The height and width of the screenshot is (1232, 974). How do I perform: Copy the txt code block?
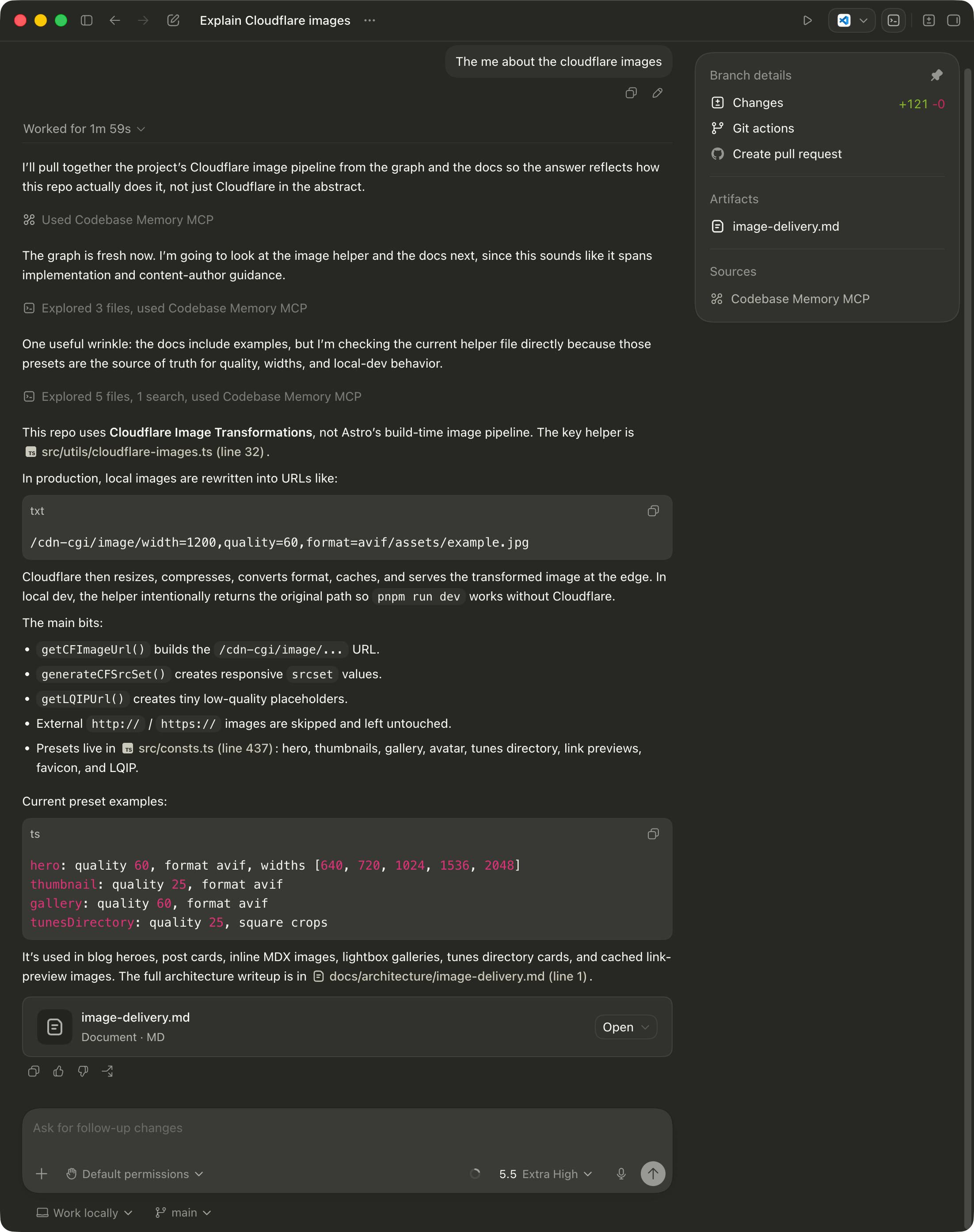pyautogui.click(x=654, y=511)
